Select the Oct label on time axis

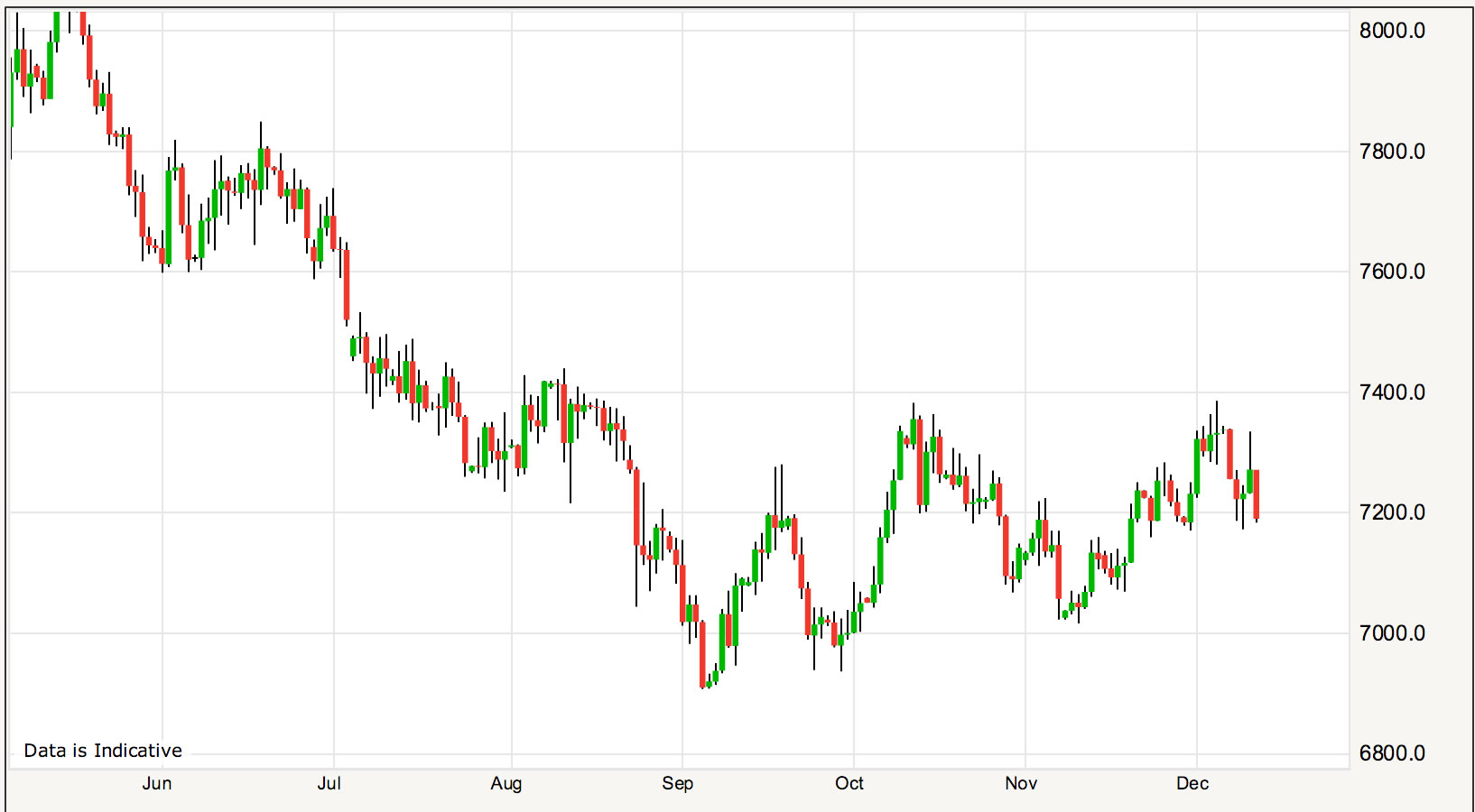849,783
